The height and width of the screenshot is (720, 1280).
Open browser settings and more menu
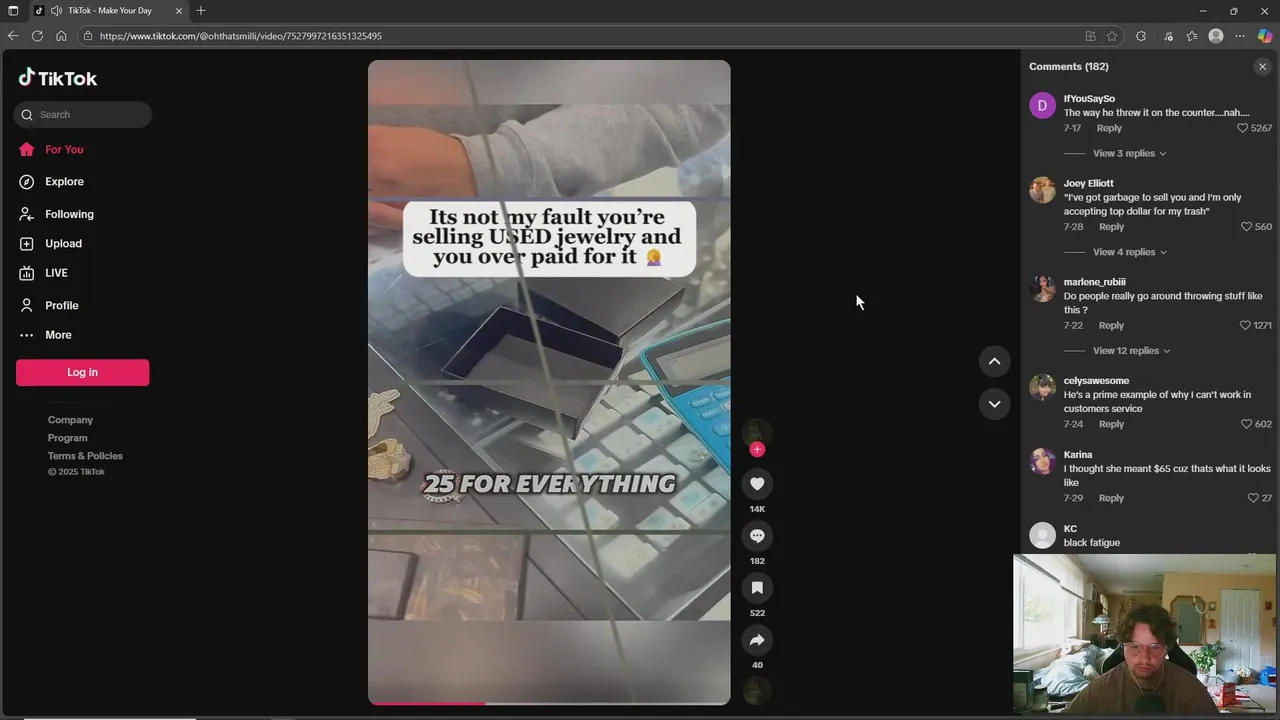pyautogui.click(x=1240, y=36)
